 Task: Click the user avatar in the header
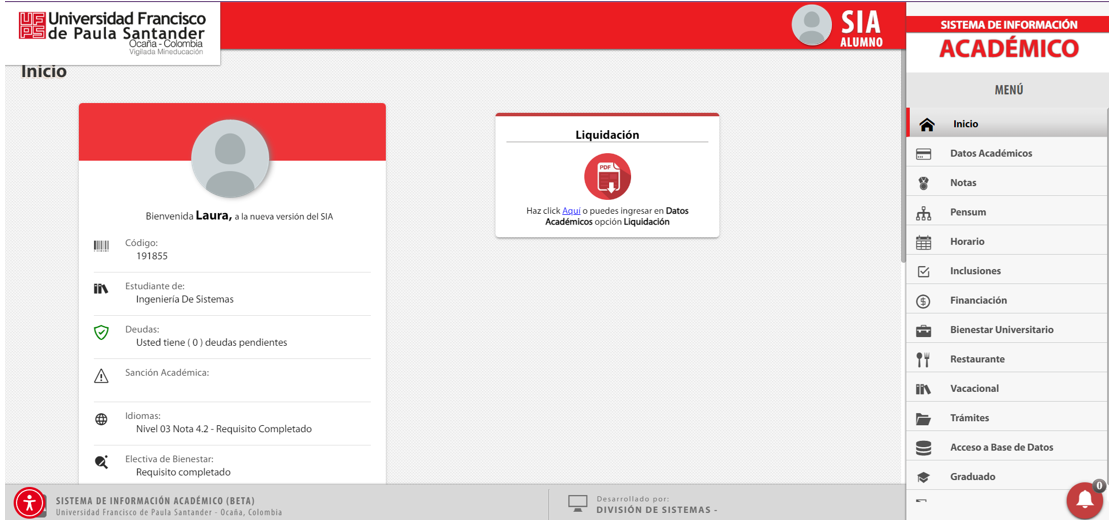pyautogui.click(x=811, y=25)
